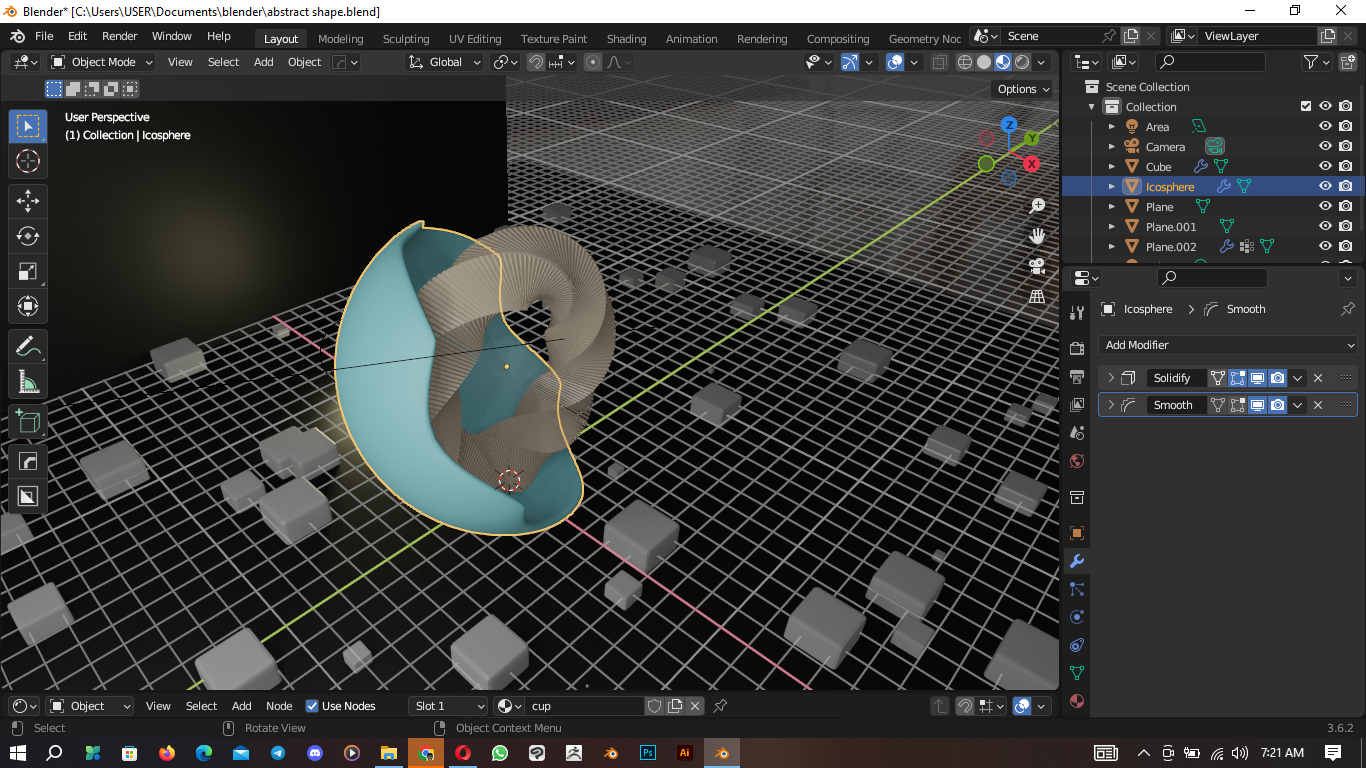Switch to Sculpting workspace tab

406,39
